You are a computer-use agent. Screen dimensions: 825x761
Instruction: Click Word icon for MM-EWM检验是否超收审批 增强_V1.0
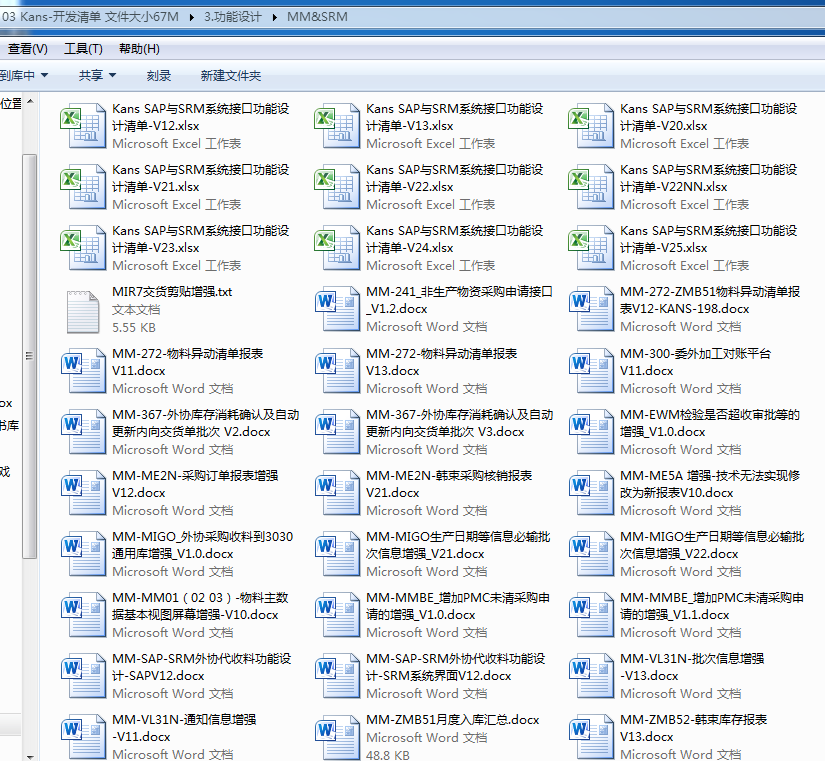pyautogui.click(x=591, y=432)
